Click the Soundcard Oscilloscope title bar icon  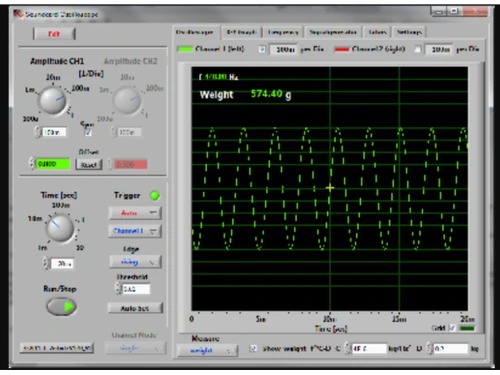(x=18, y=14)
